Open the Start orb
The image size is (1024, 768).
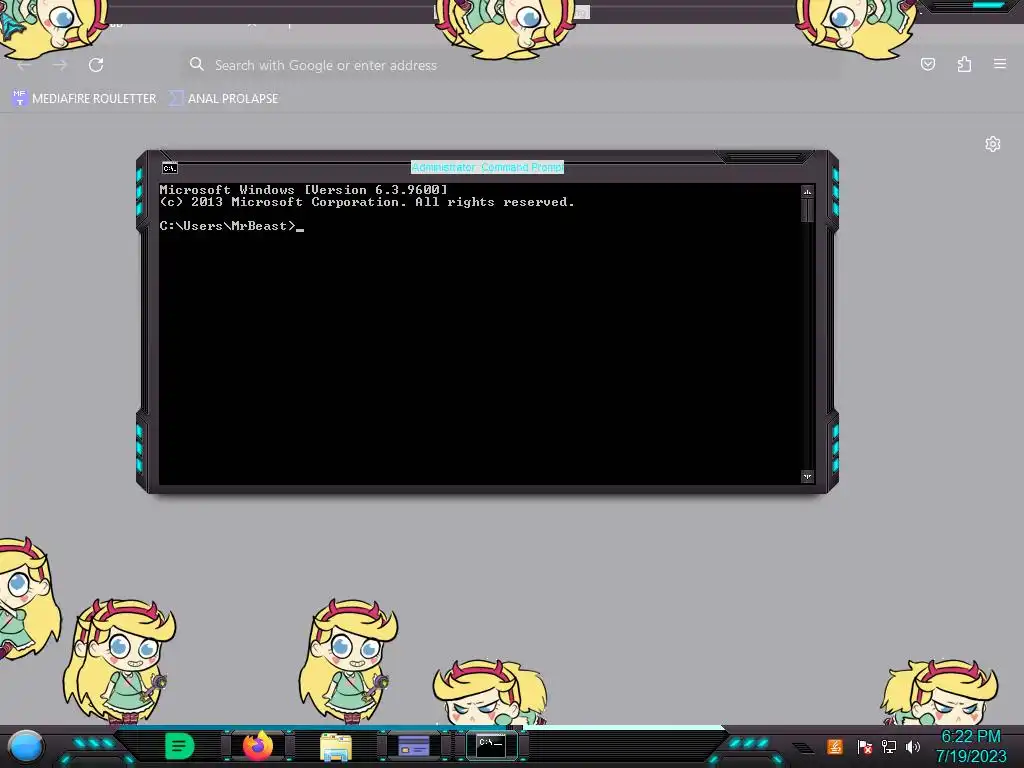click(x=26, y=746)
